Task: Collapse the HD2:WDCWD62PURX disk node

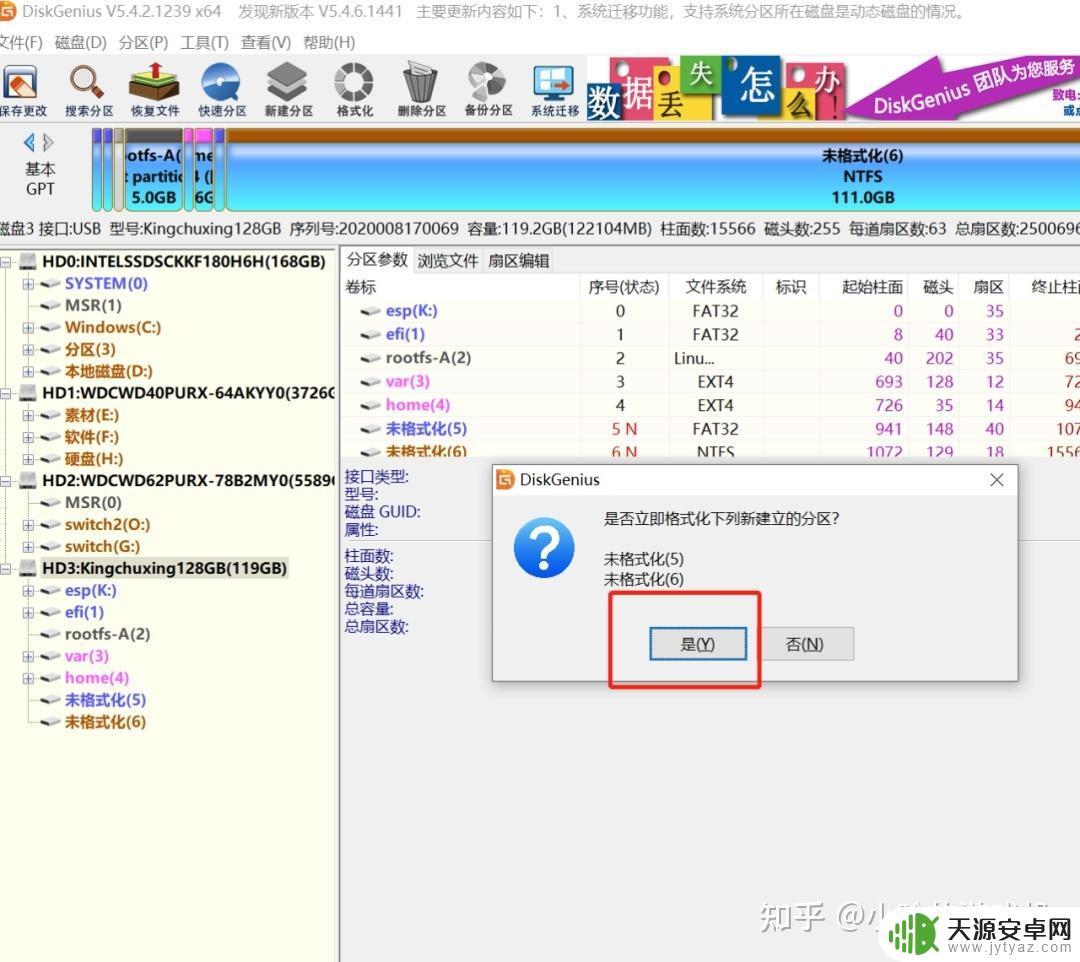Action: tap(6, 481)
